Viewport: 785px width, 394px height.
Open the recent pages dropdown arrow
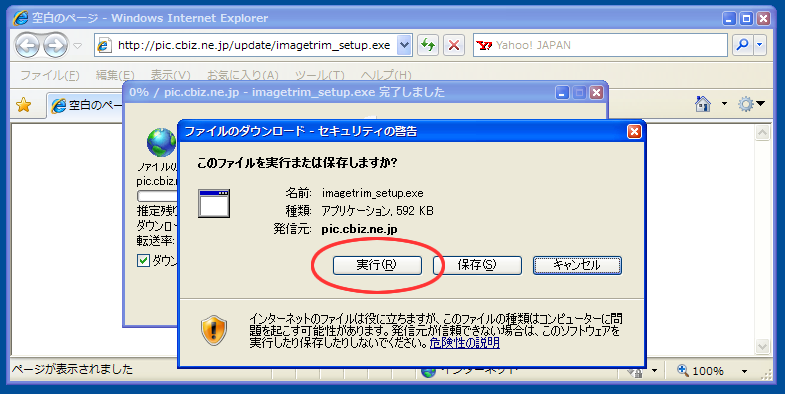(x=77, y=46)
